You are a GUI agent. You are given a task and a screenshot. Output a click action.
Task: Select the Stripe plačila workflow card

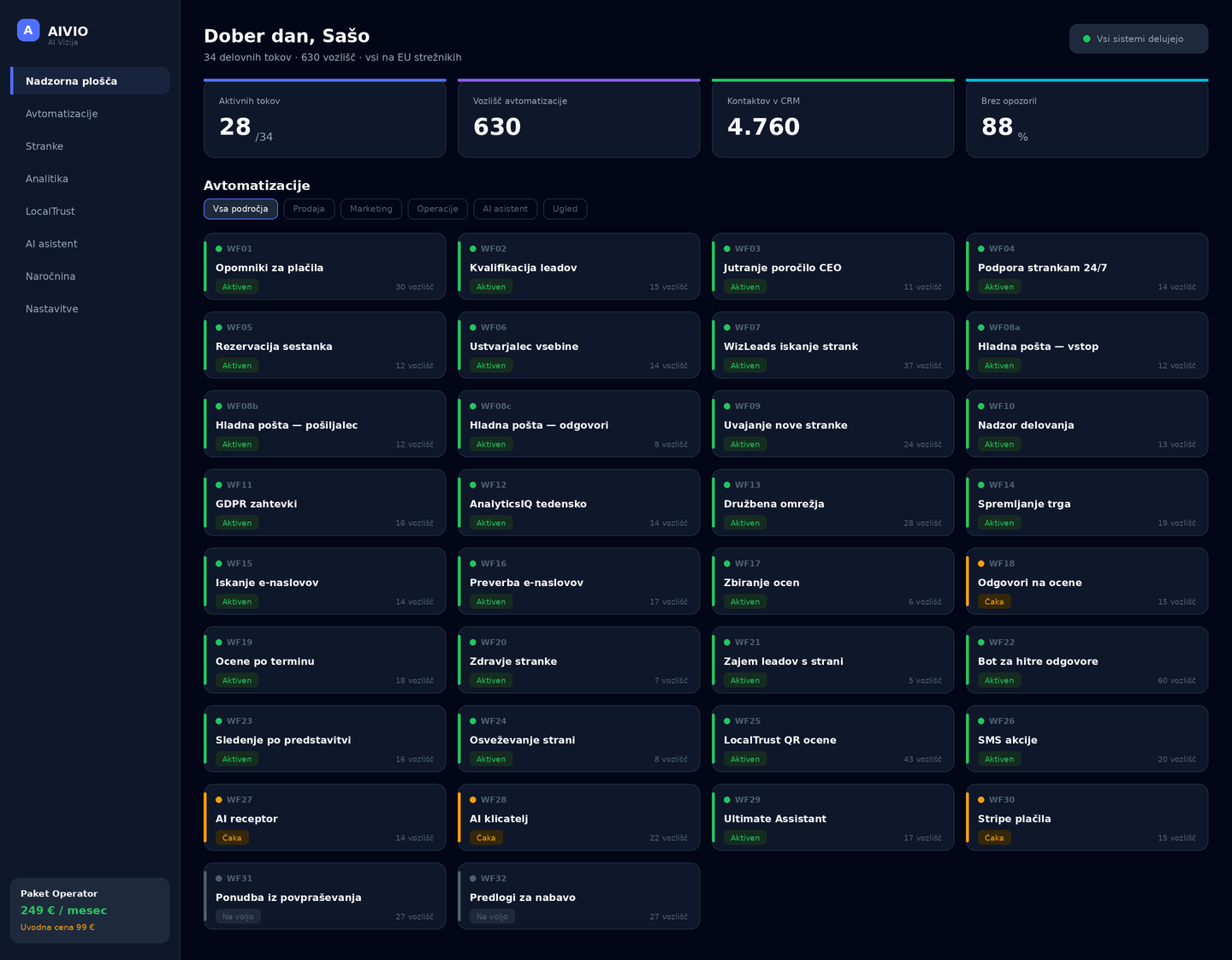pos(1087,817)
